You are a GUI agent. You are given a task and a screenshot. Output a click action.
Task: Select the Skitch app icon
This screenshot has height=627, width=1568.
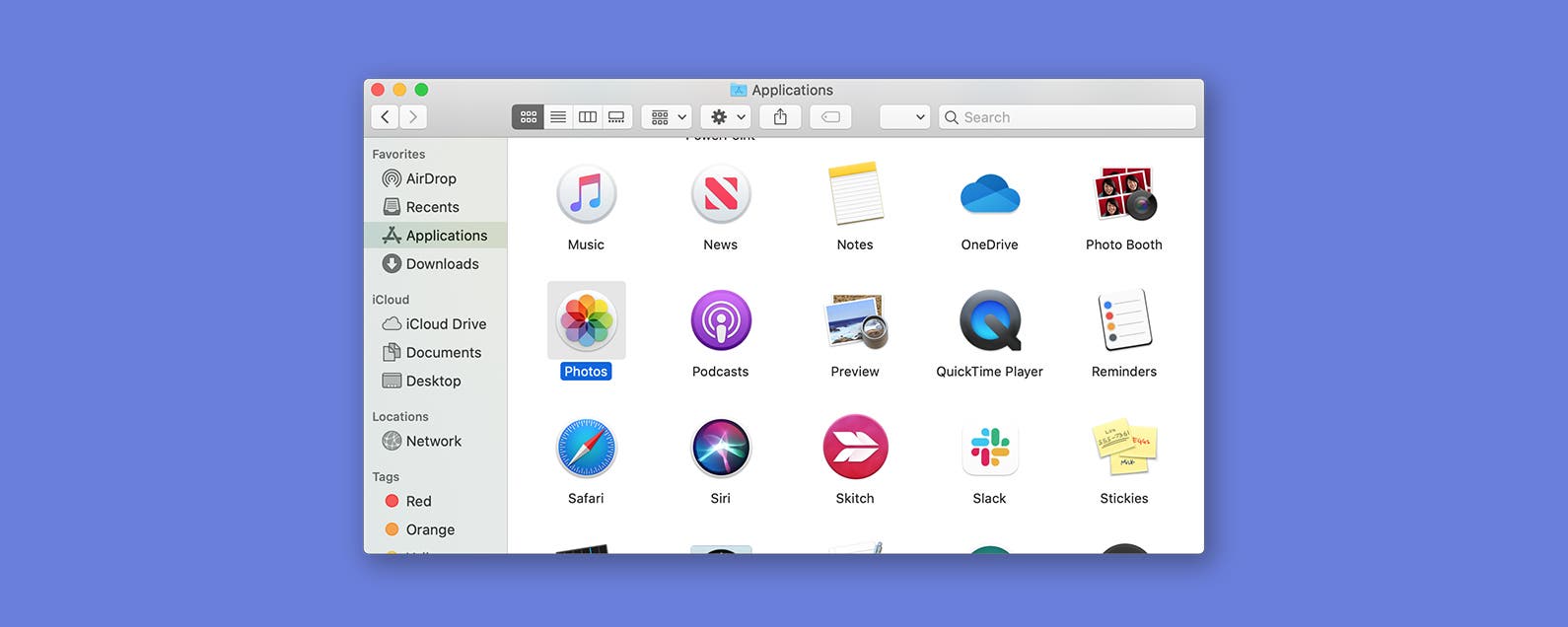click(855, 448)
